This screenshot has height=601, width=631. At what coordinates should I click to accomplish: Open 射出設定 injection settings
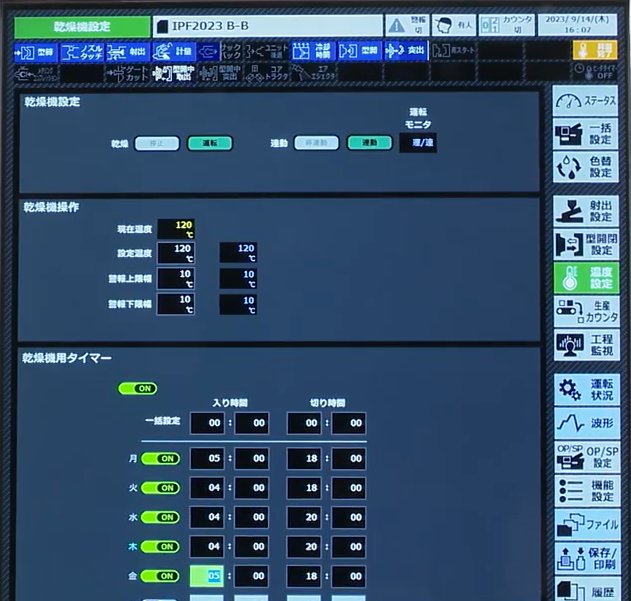[x=586, y=211]
